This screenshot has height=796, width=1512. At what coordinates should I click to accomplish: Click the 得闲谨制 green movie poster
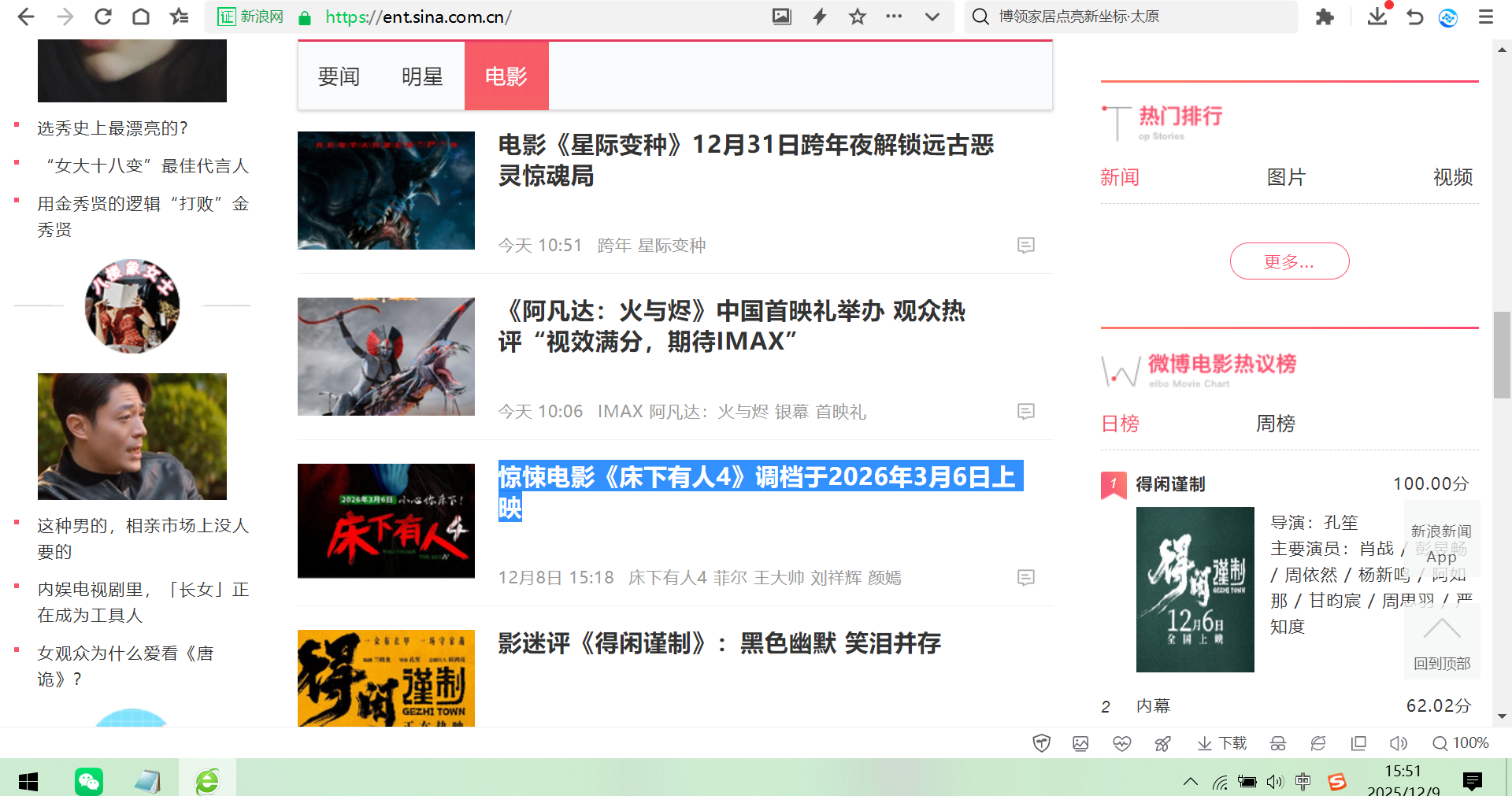pos(1195,590)
